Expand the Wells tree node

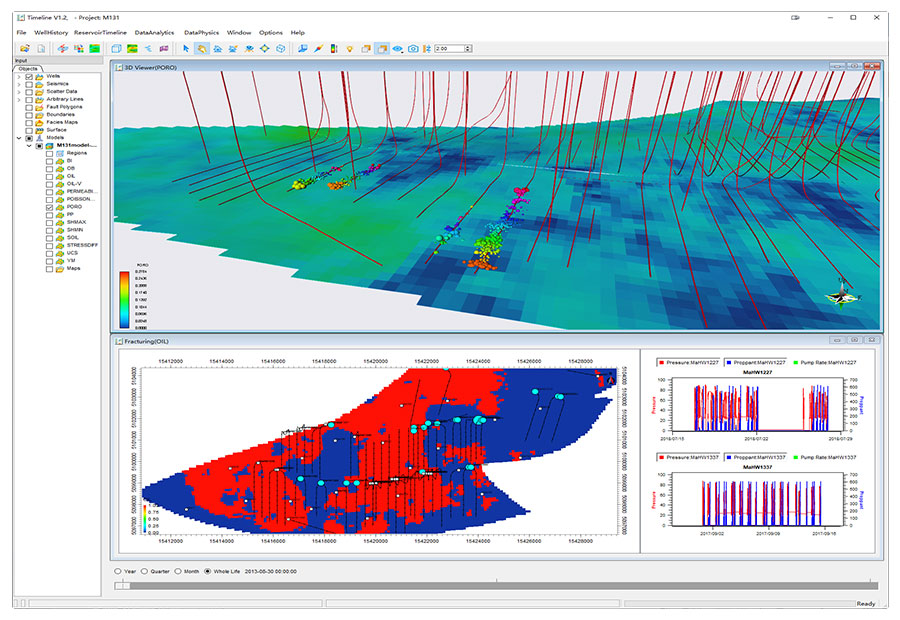coord(19,76)
